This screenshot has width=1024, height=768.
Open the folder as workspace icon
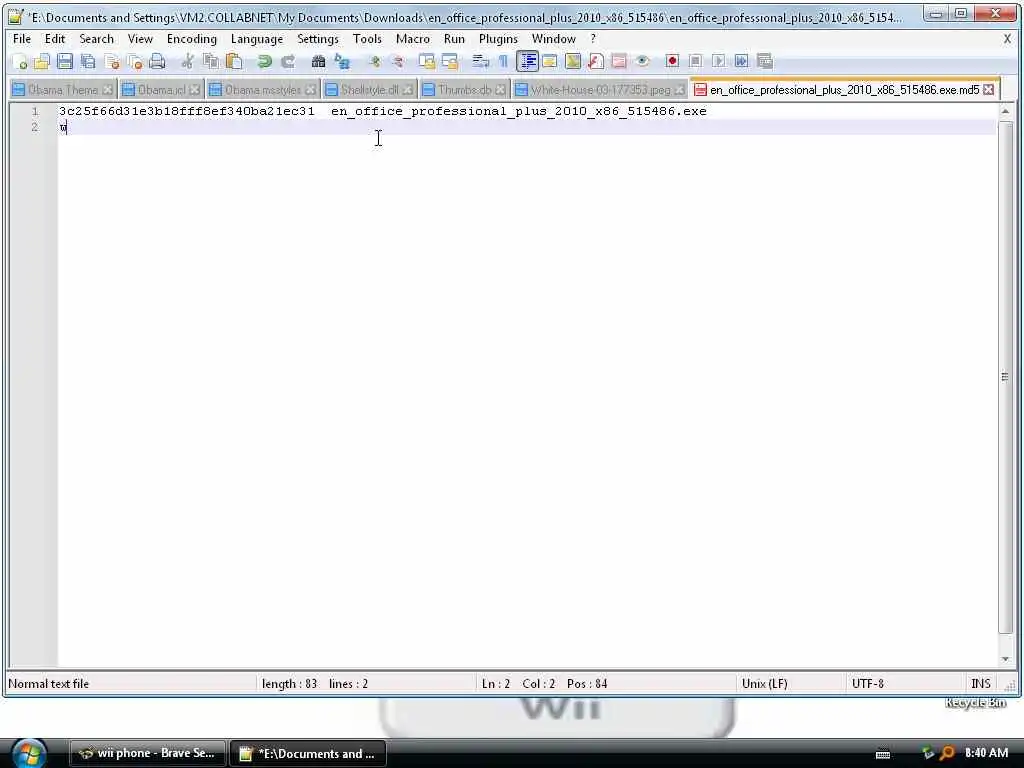click(619, 61)
